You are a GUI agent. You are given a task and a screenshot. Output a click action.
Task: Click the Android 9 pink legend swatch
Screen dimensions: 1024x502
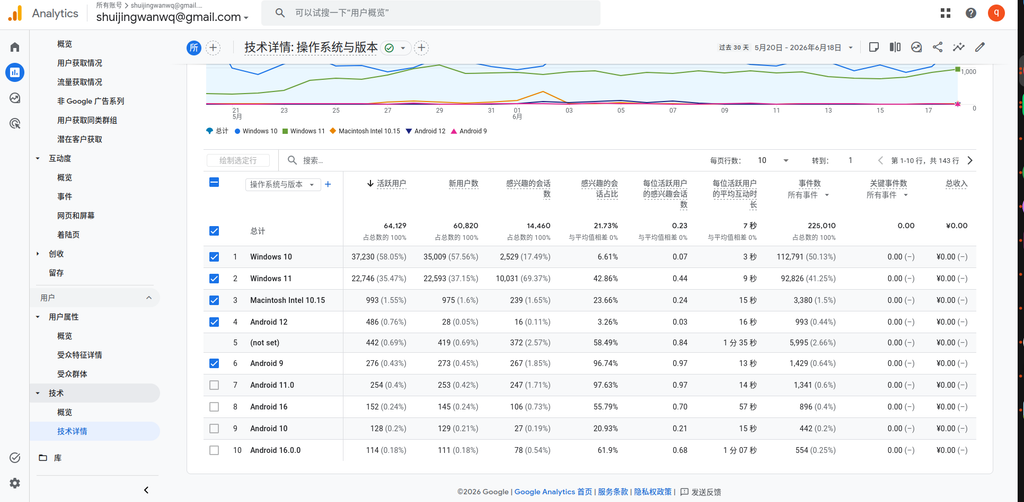pos(454,131)
